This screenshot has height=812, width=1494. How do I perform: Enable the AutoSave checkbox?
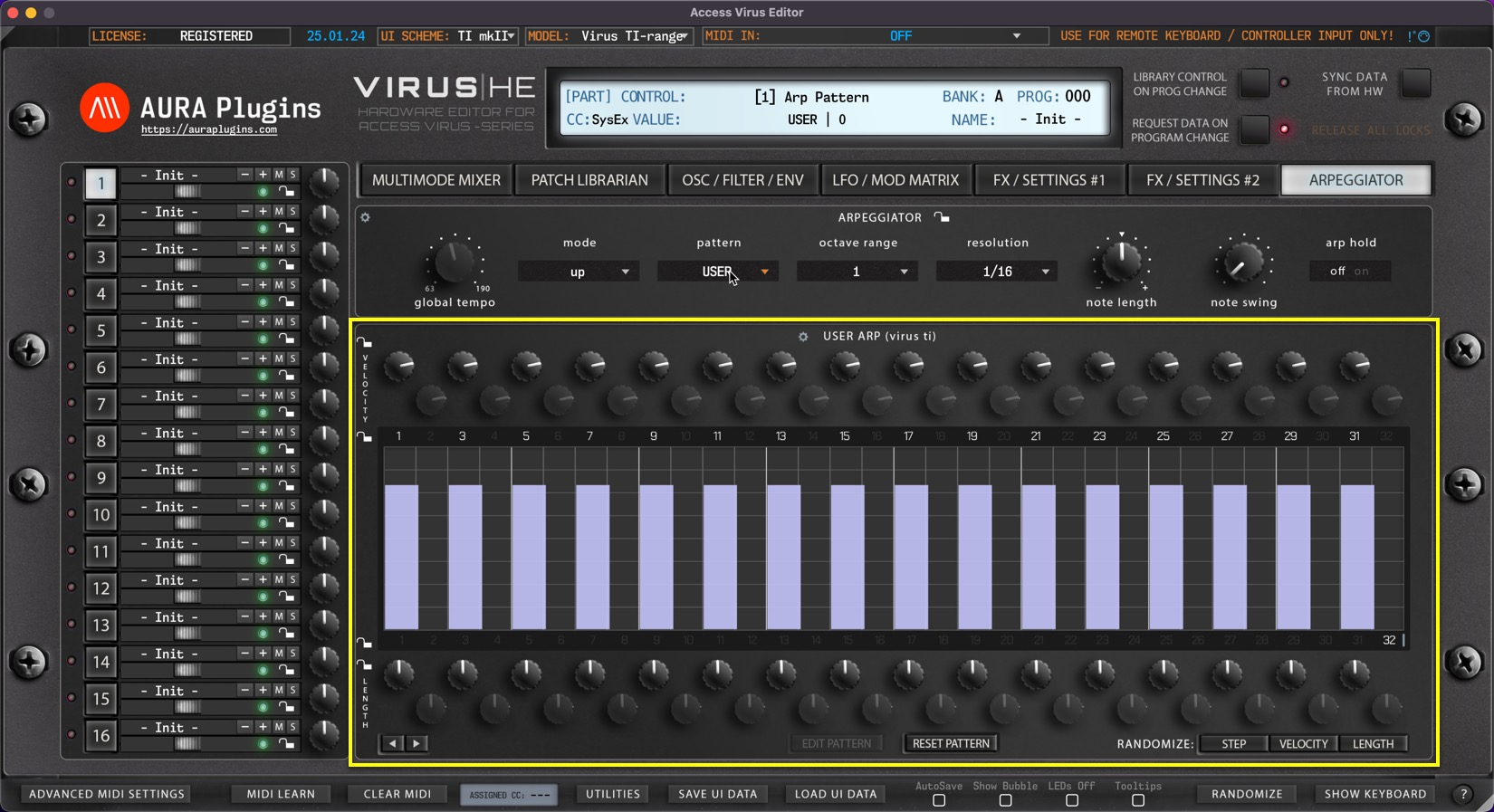tap(939, 801)
